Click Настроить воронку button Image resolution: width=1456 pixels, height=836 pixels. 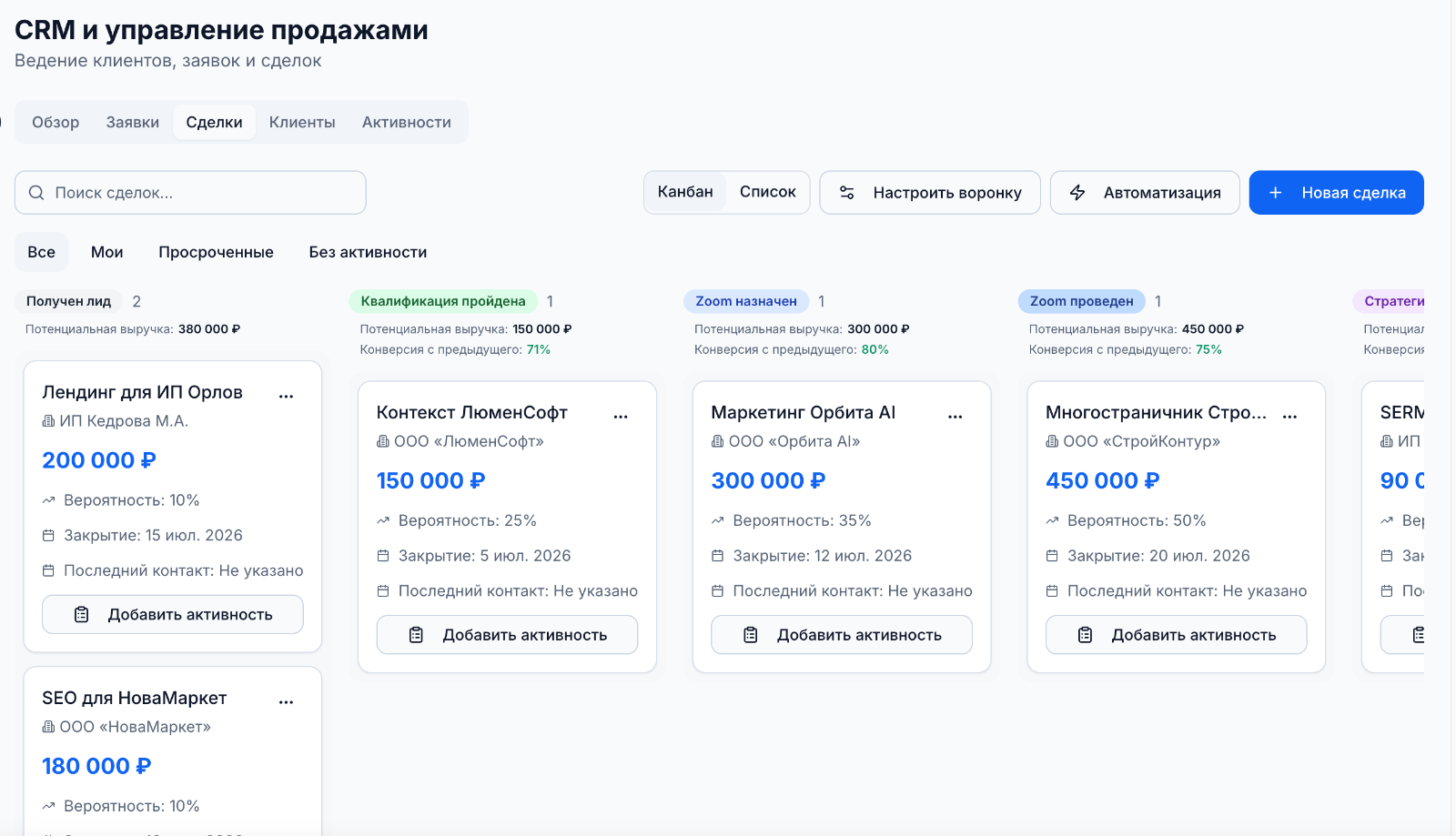point(930,193)
